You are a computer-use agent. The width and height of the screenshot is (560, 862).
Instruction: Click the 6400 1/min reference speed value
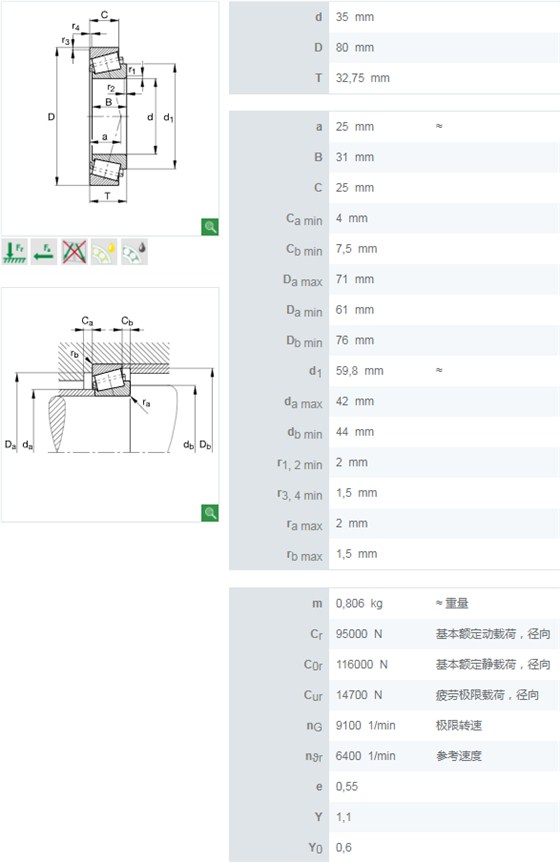click(365, 756)
